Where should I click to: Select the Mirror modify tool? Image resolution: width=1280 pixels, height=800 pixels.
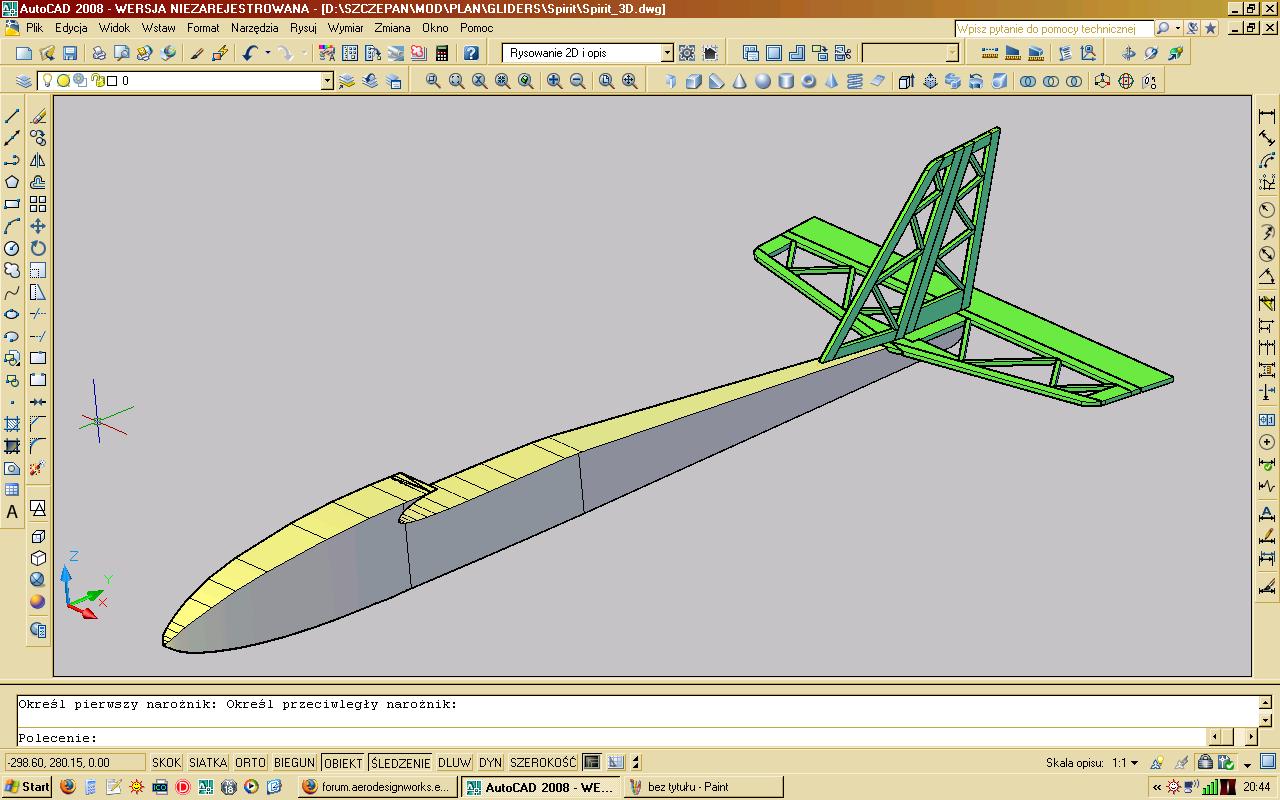point(38,160)
